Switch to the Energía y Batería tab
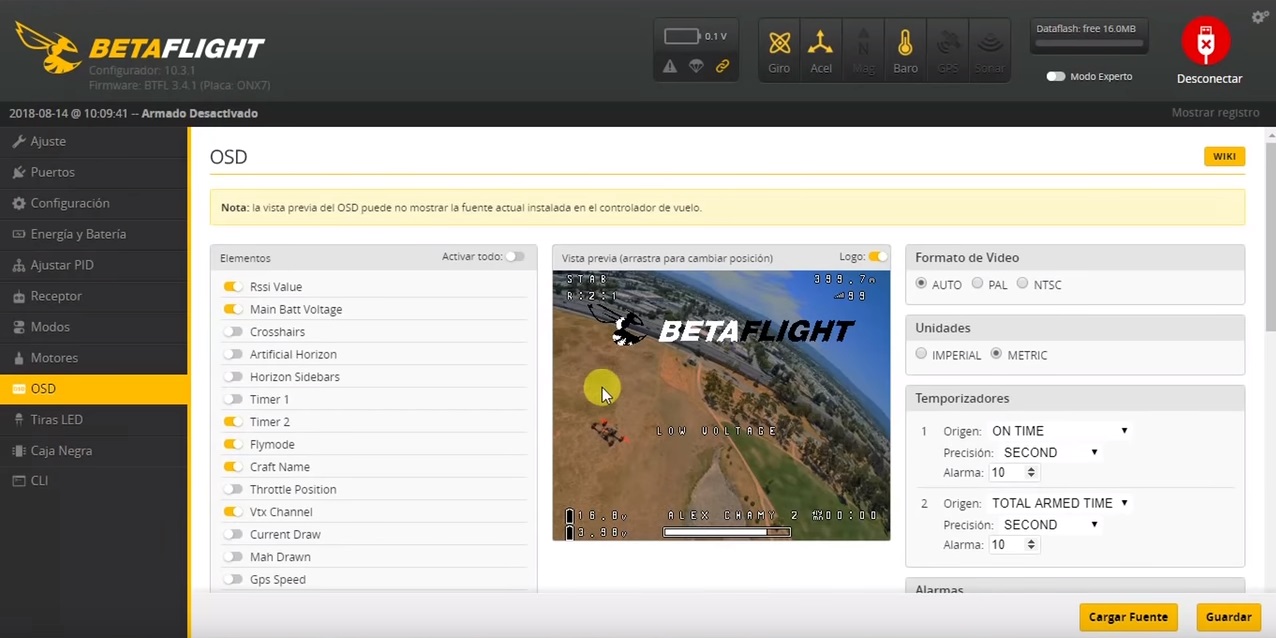 pos(78,233)
